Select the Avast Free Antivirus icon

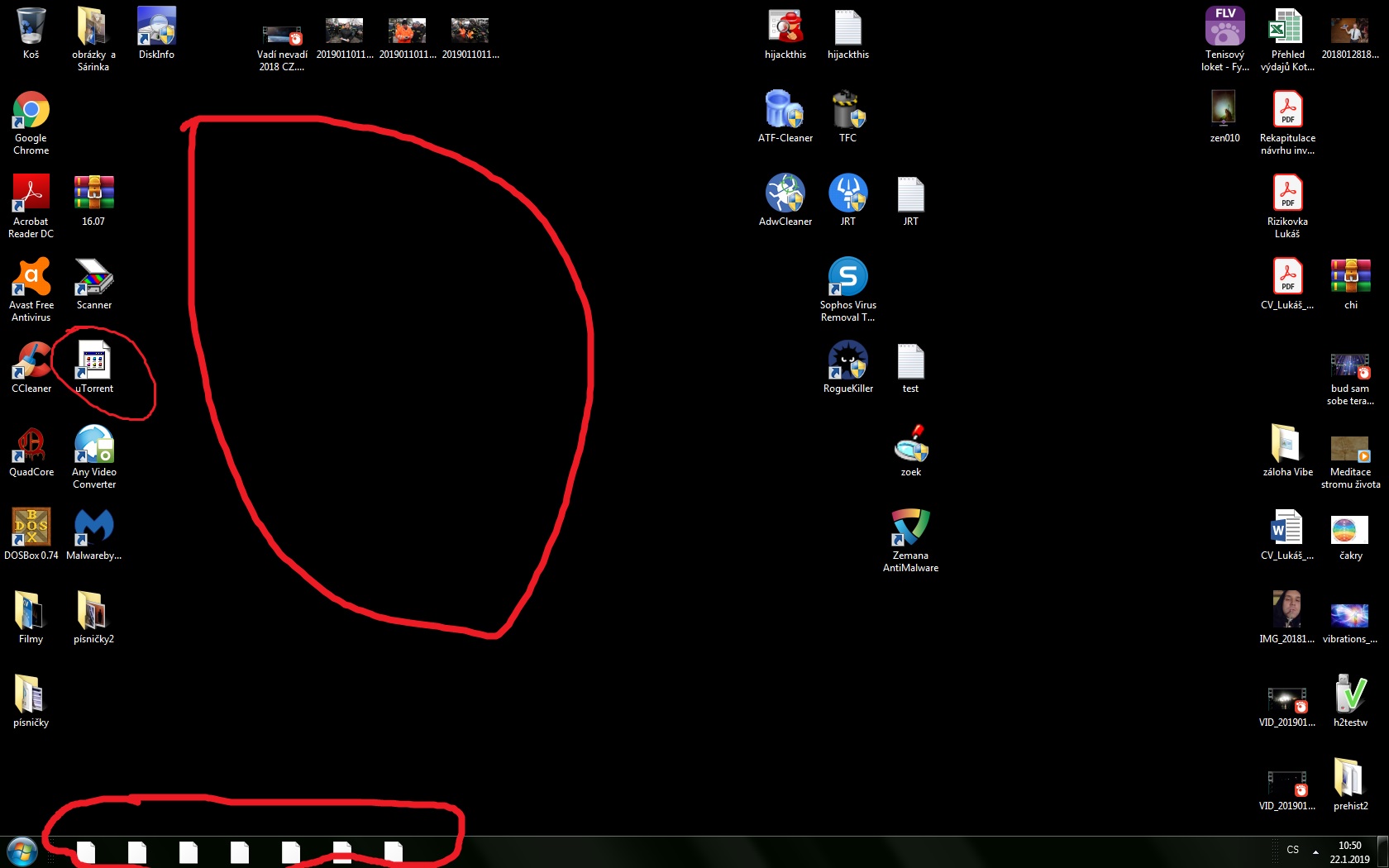coord(31,279)
